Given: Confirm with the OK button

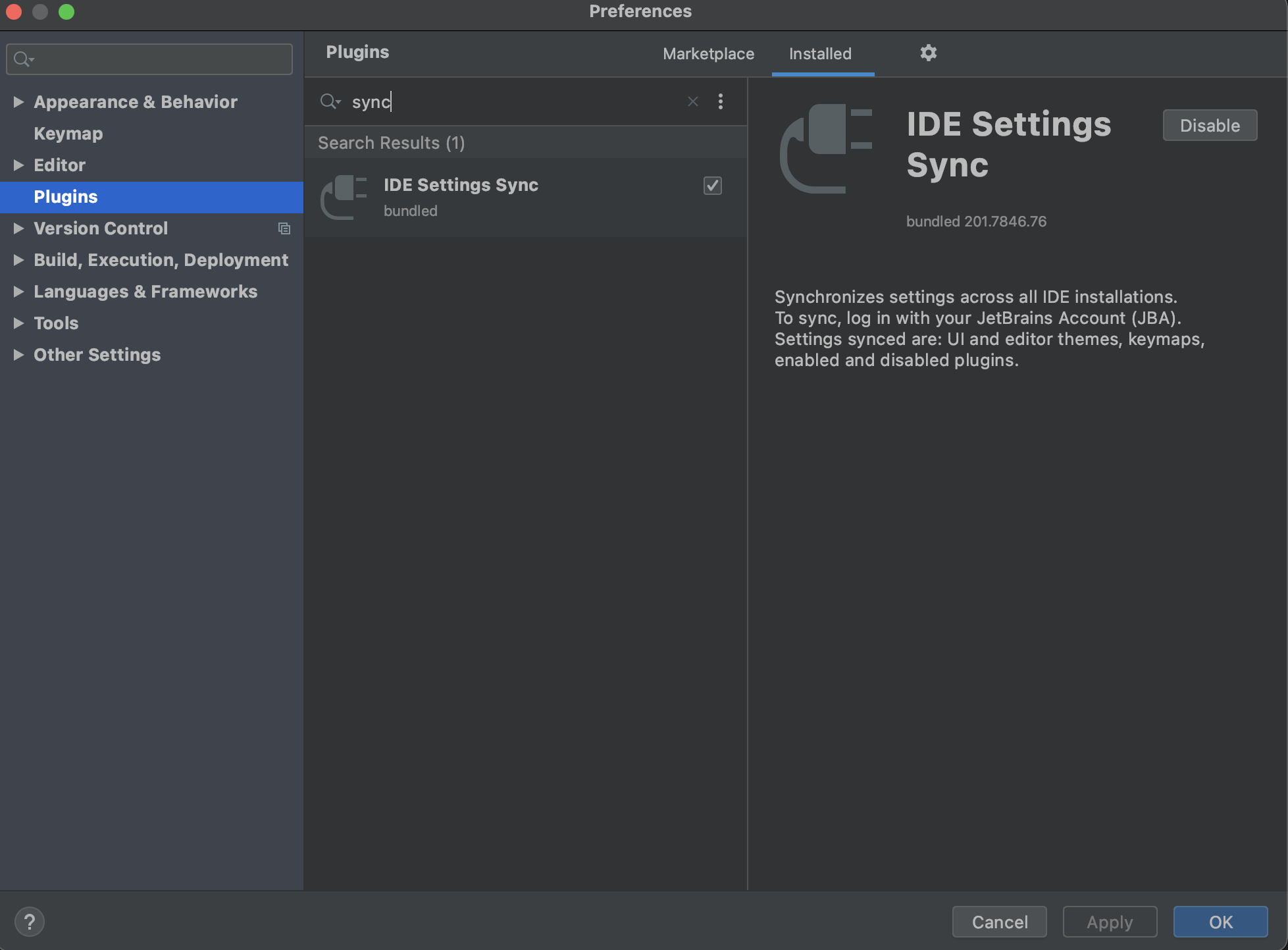Looking at the screenshot, I should [1220, 922].
